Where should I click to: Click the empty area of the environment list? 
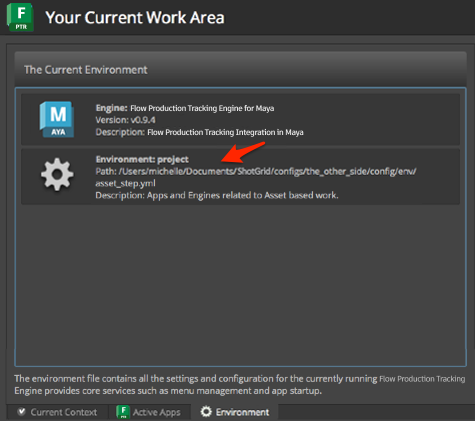click(240, 283)
